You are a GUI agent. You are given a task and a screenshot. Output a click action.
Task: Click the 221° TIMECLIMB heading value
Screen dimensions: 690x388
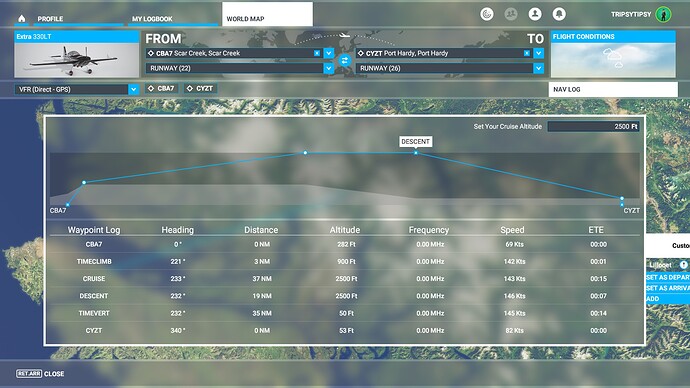point(178,261)
